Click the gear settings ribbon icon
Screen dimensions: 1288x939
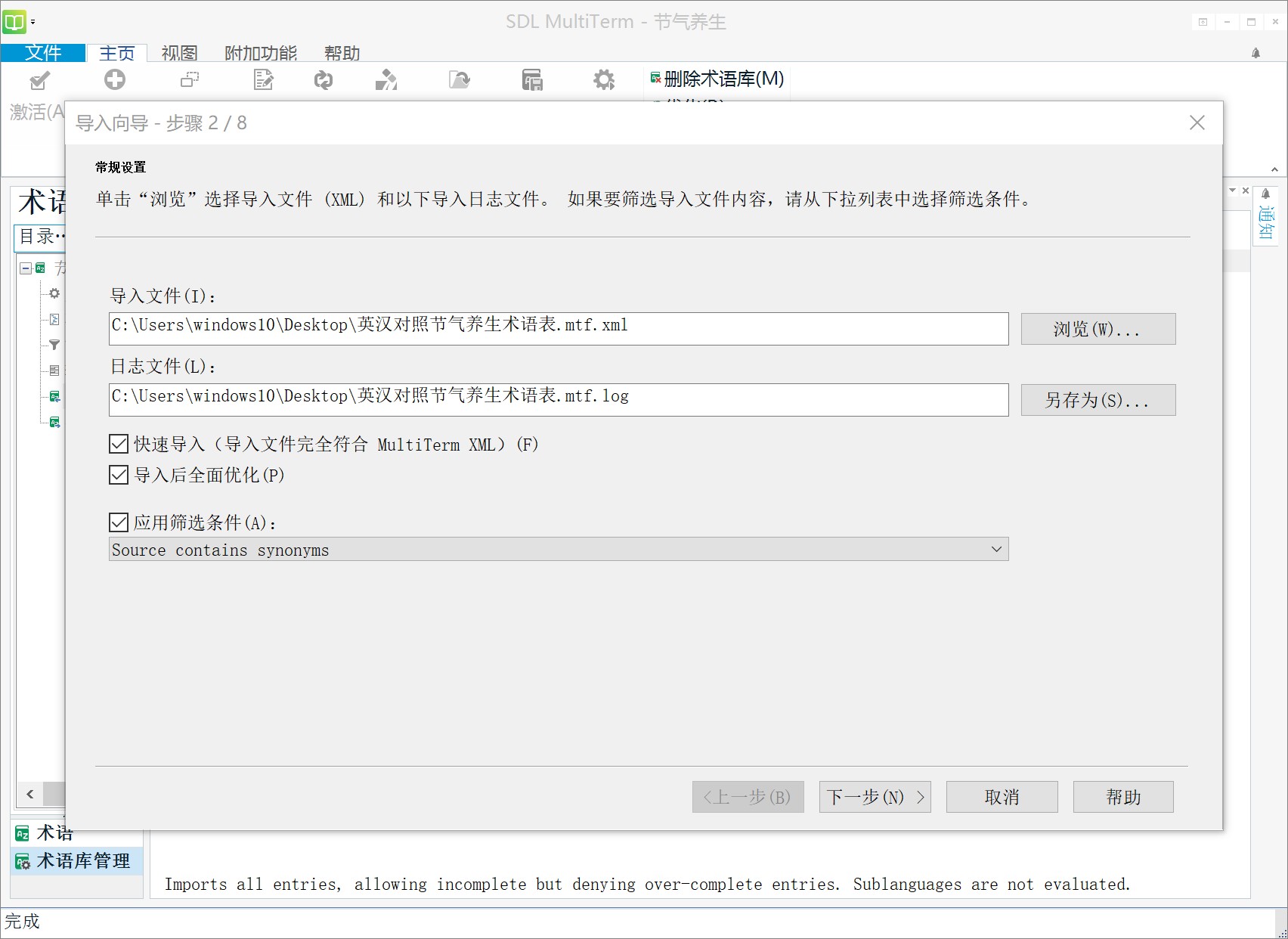click(x=604, y=79)
